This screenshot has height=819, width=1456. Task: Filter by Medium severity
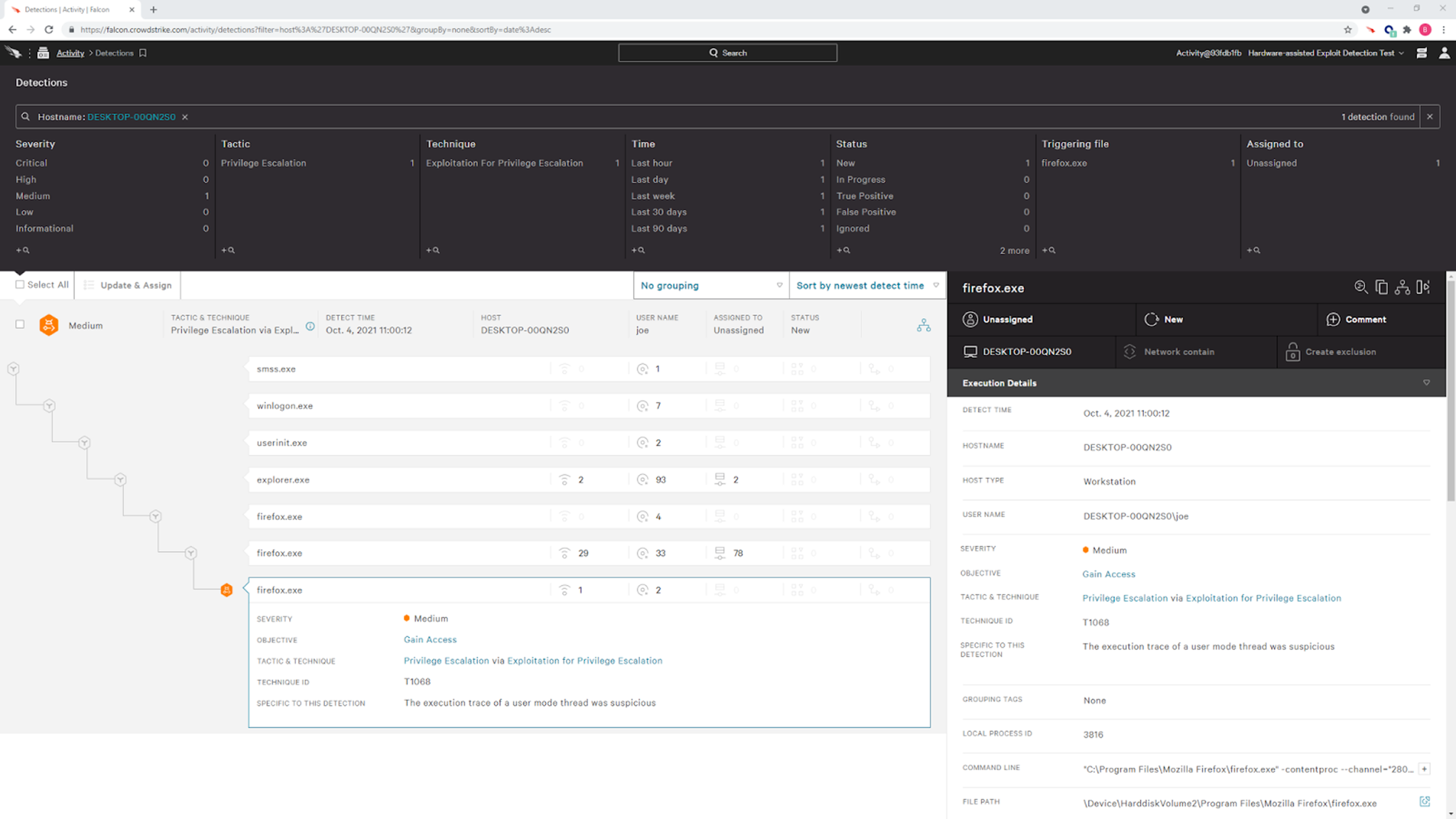112,196
